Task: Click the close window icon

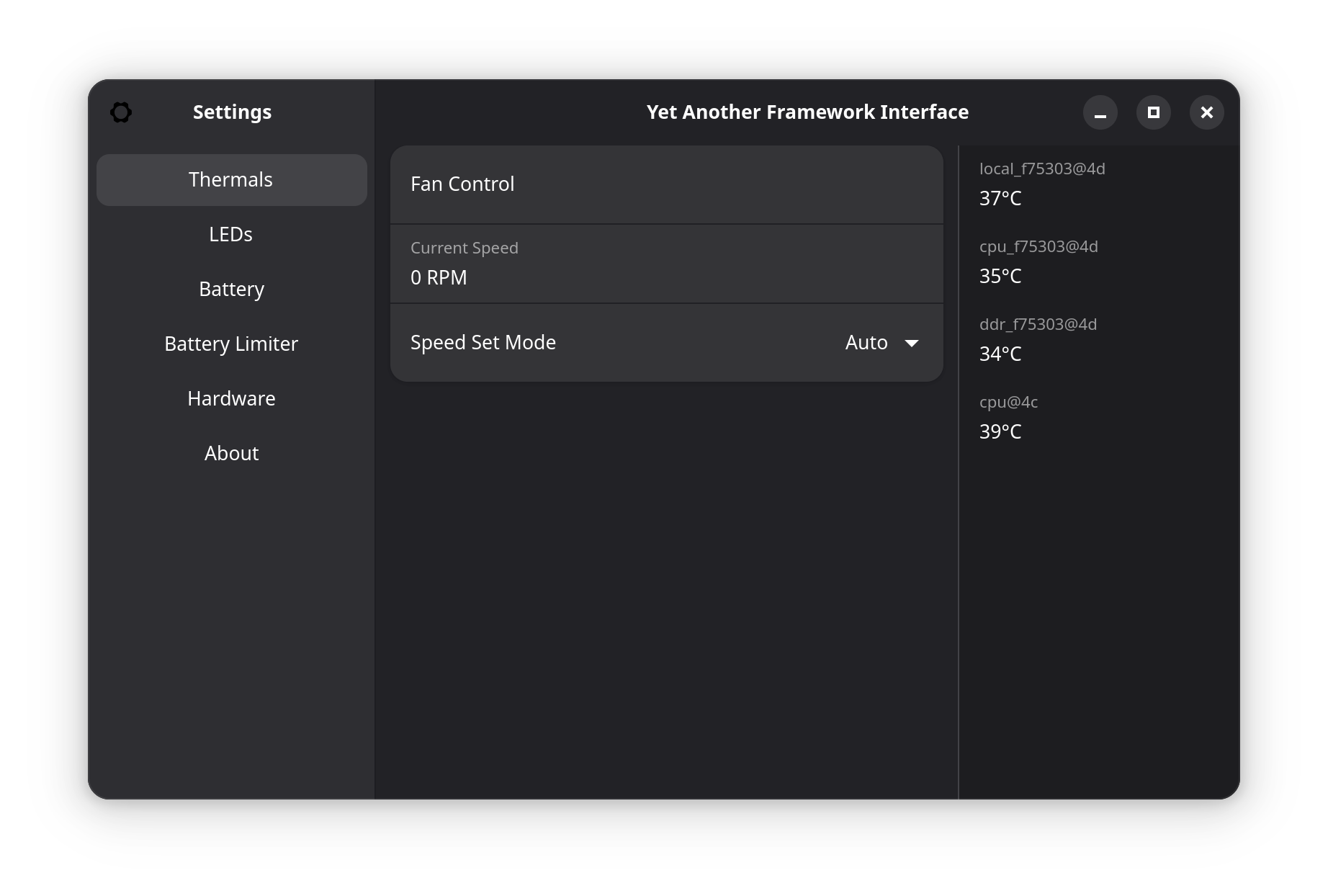Action: pos(1207,112)
